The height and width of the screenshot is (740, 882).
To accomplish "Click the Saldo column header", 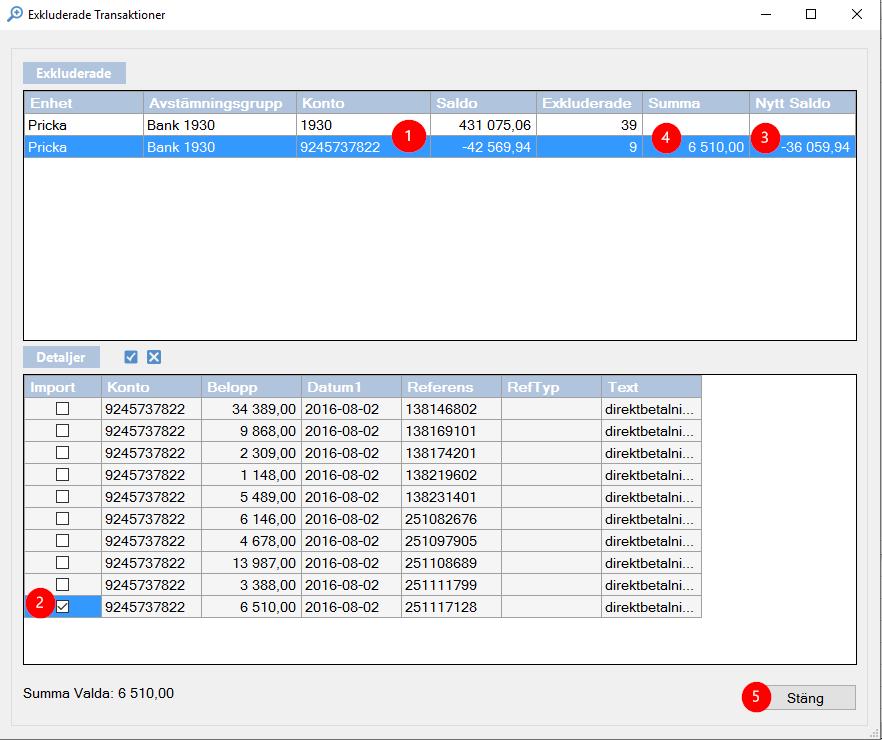I will point(483,103).
